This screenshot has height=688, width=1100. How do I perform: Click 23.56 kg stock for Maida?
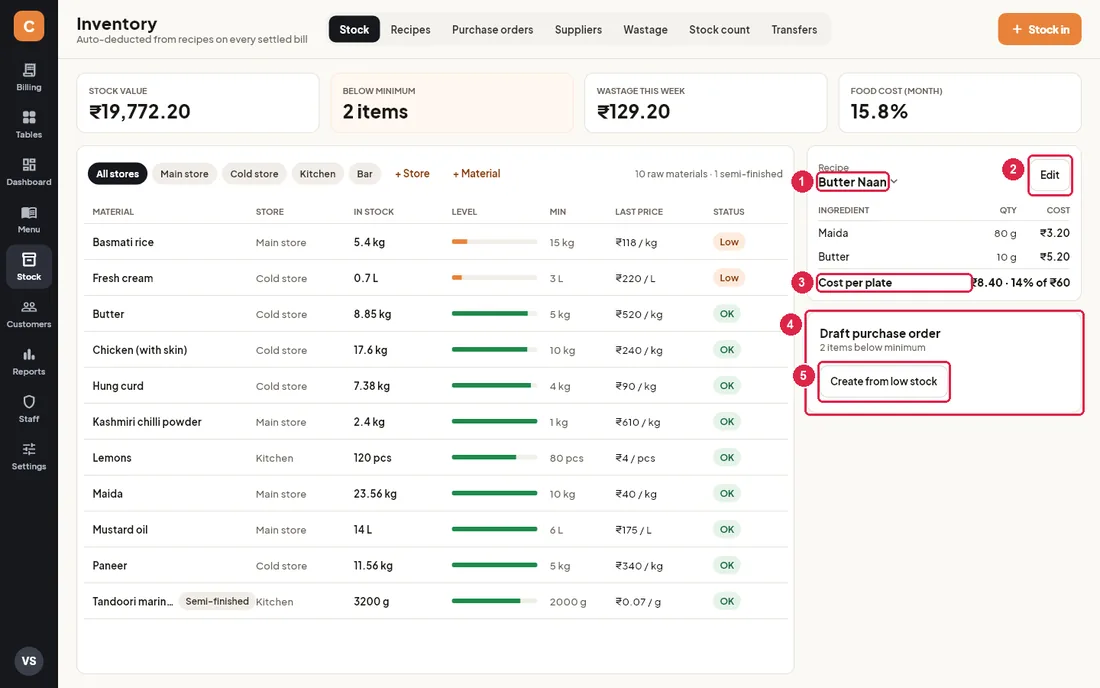pyautogui.click(x=375, y=494)
